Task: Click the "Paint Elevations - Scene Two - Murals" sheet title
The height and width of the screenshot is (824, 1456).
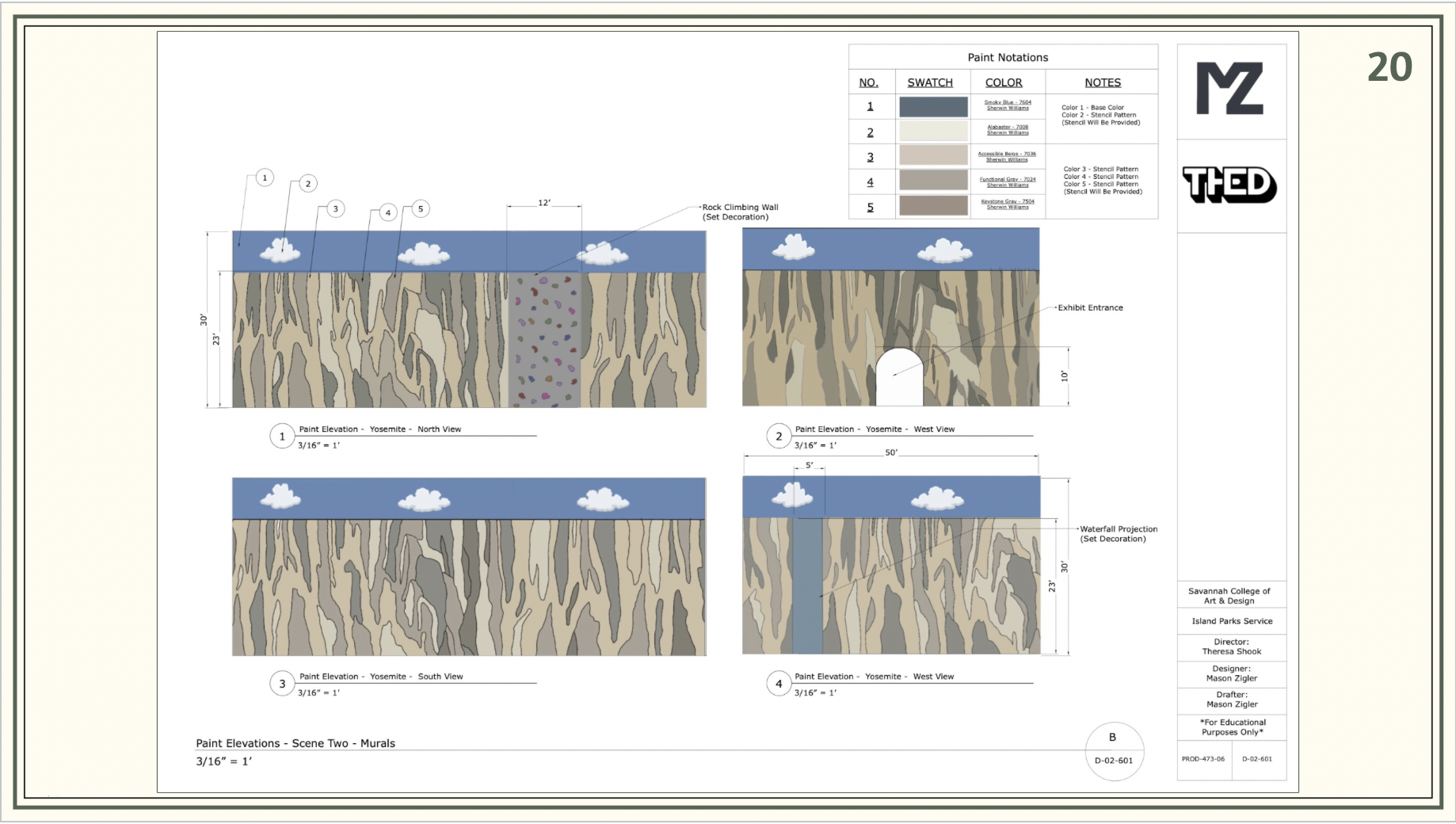Action: (295, 743)
